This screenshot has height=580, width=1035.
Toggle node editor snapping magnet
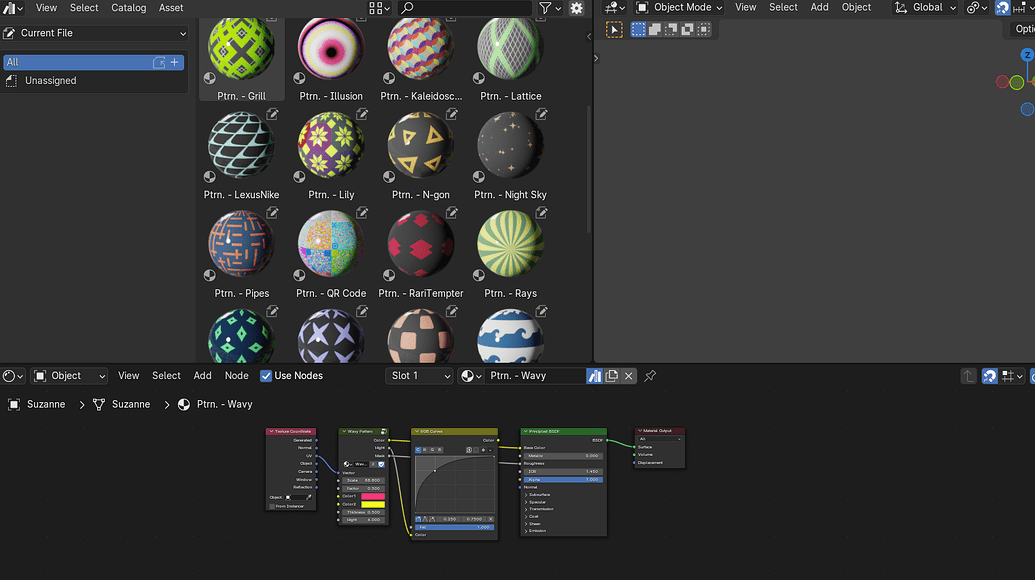(989, 376)
